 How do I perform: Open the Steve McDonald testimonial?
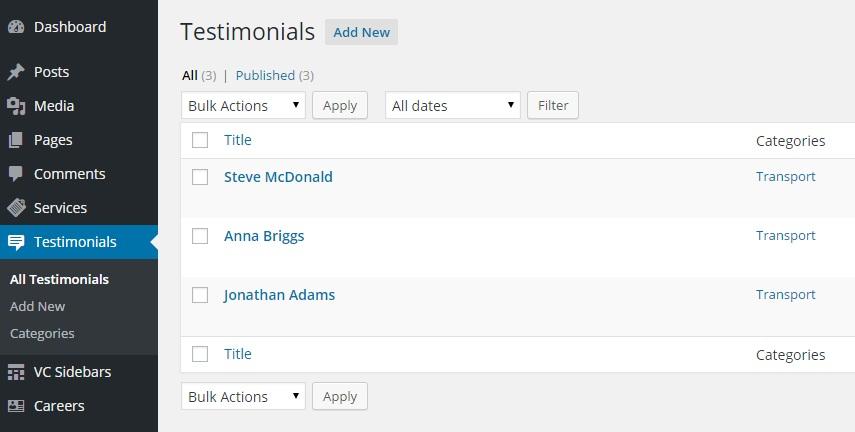coord(278,177)
